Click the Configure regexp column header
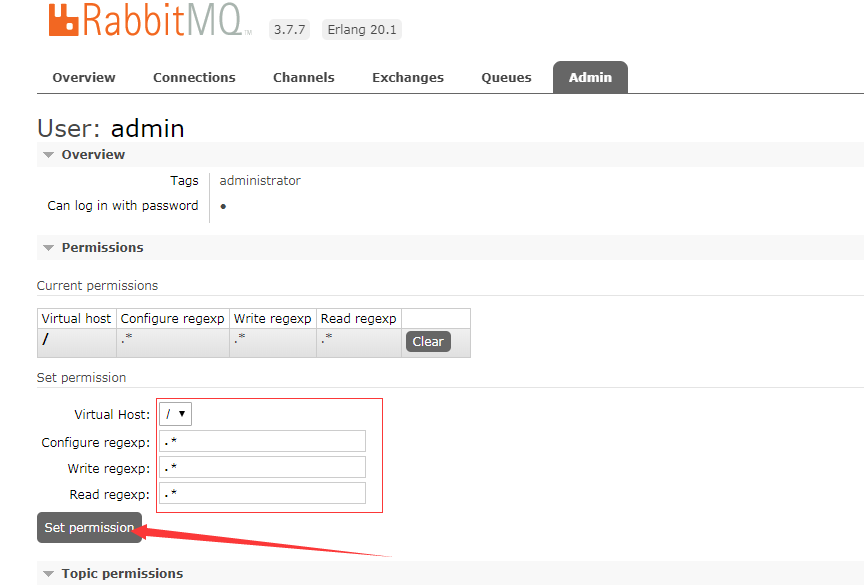864x585 pixels. (172, 319)
